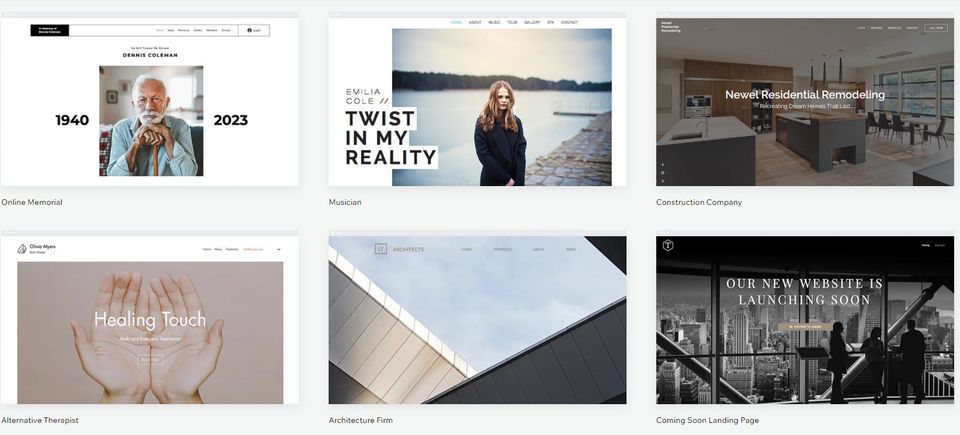Click the Facebook icon on Construction template
This screenshot has width=960, height=435.
[x=661, y=164]
